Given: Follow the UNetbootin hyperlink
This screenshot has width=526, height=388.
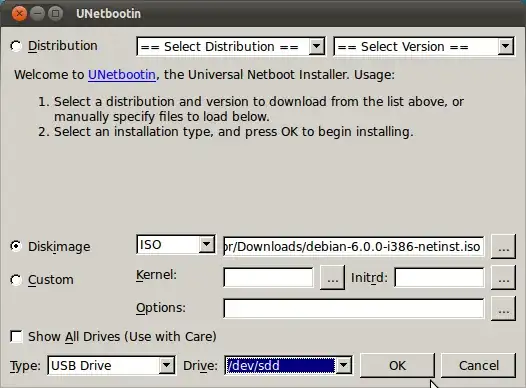Looking at the screenshot, I should [x=122, y=75].
